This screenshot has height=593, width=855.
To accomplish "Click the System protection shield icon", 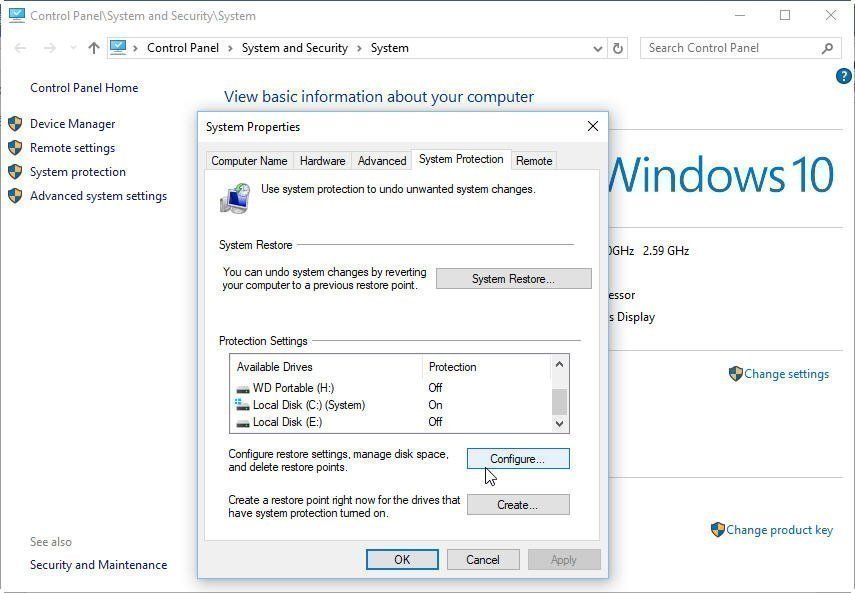I will (x=15, y=172).
